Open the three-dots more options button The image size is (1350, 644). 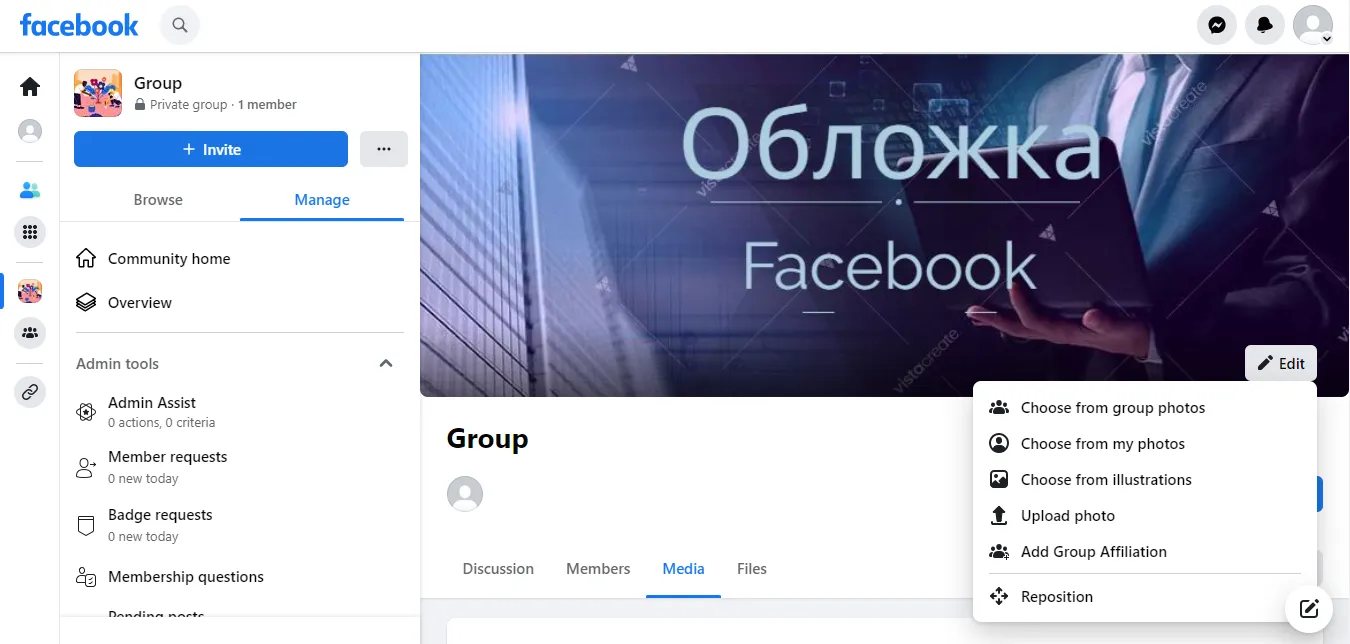click(x=384, y=149)
